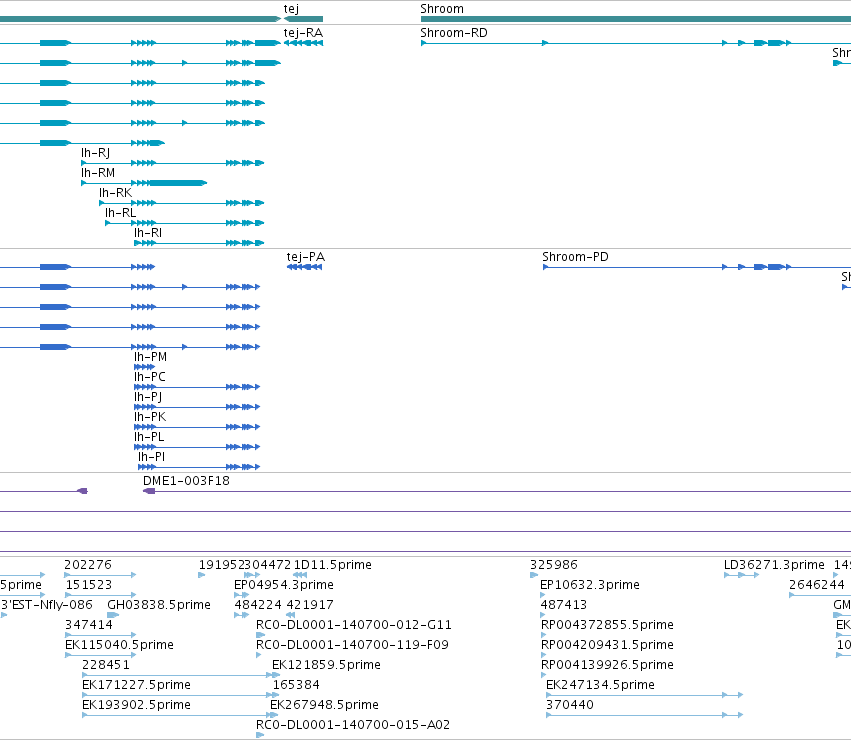Select EST 487413
Screen dimensions: 851x740
coord(564,605)
